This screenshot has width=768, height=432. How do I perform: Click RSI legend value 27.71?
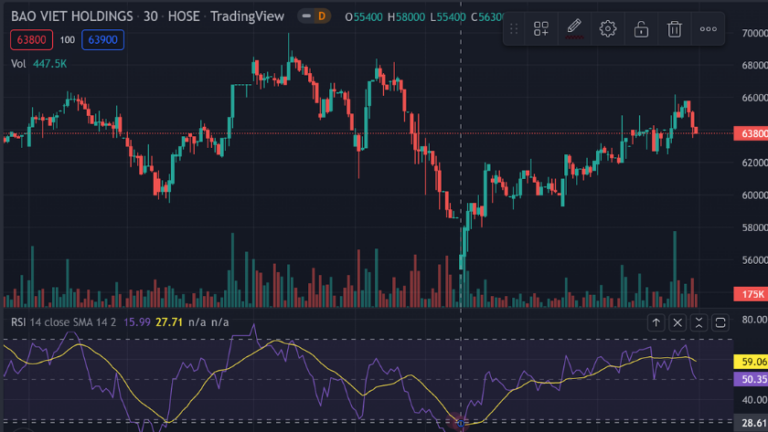[169, 322]
